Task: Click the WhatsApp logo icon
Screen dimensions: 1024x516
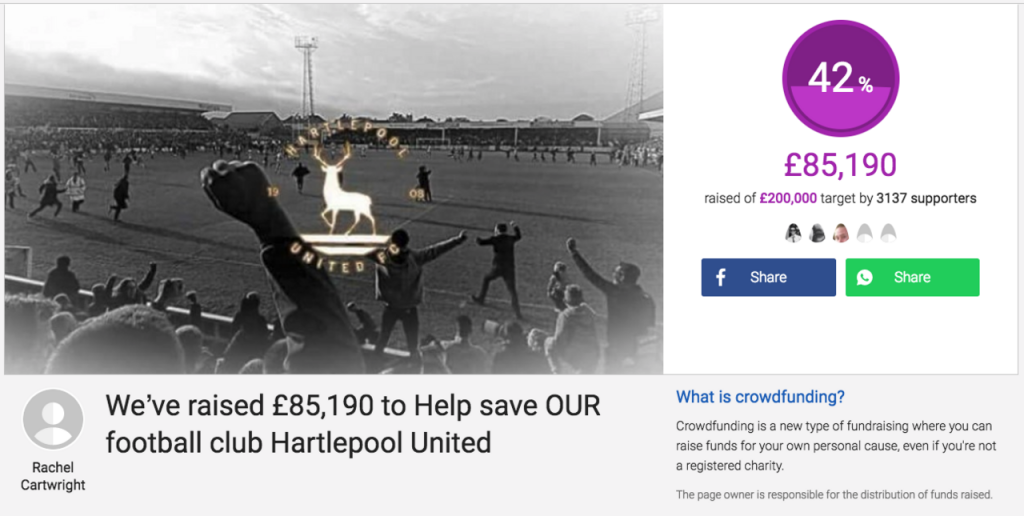Action: point(865,278)
